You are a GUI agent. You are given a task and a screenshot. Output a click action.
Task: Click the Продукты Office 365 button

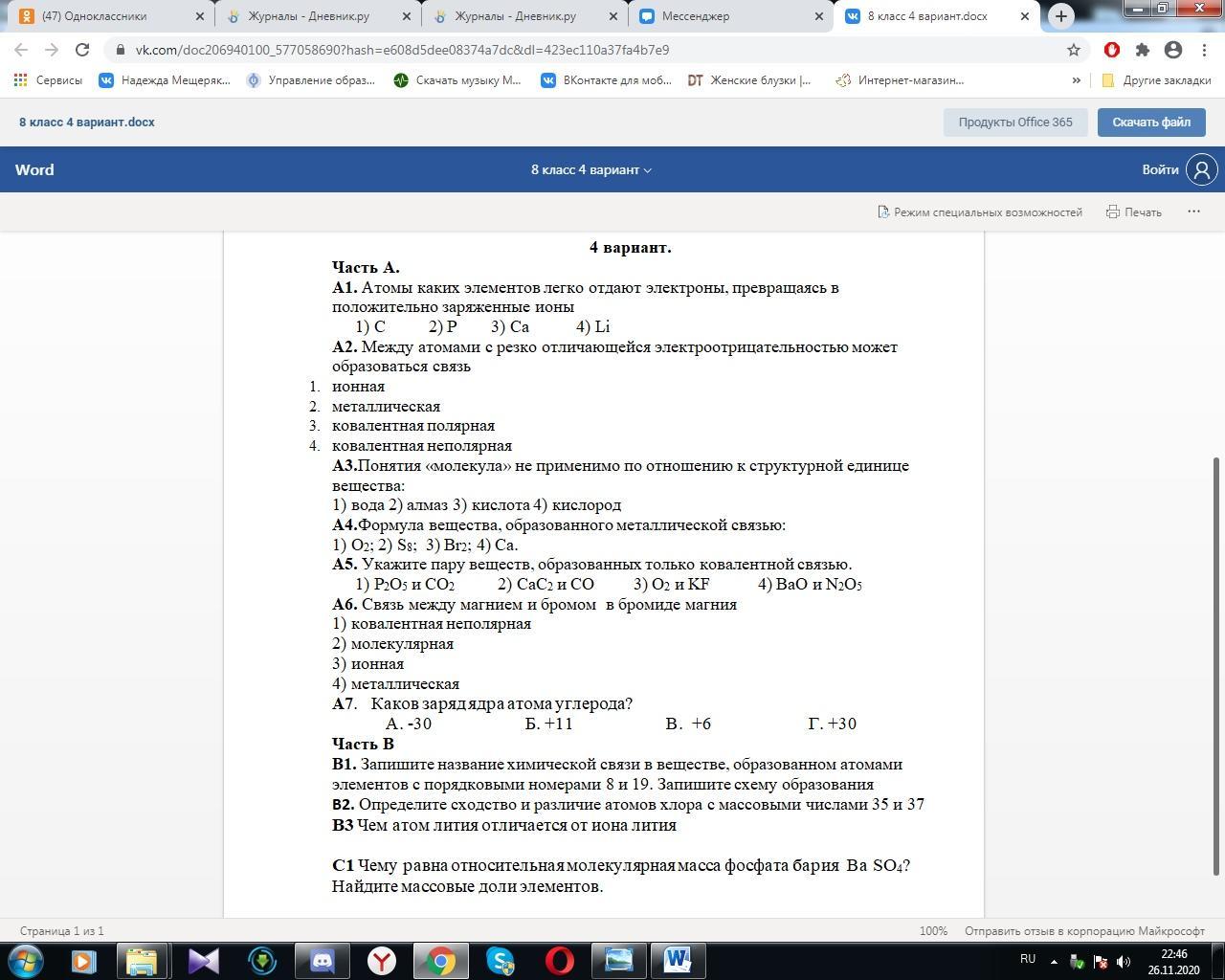[x=1014, y=122]
